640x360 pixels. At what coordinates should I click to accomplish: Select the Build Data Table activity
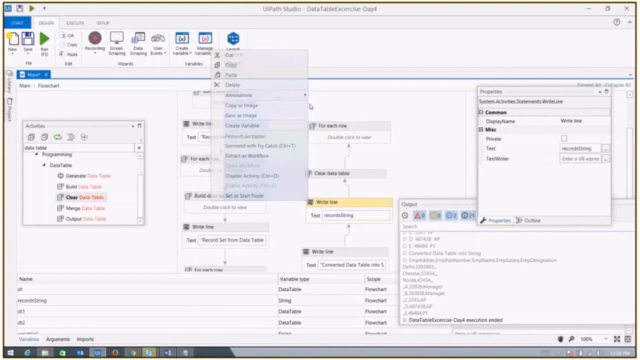tap(80, 187)
